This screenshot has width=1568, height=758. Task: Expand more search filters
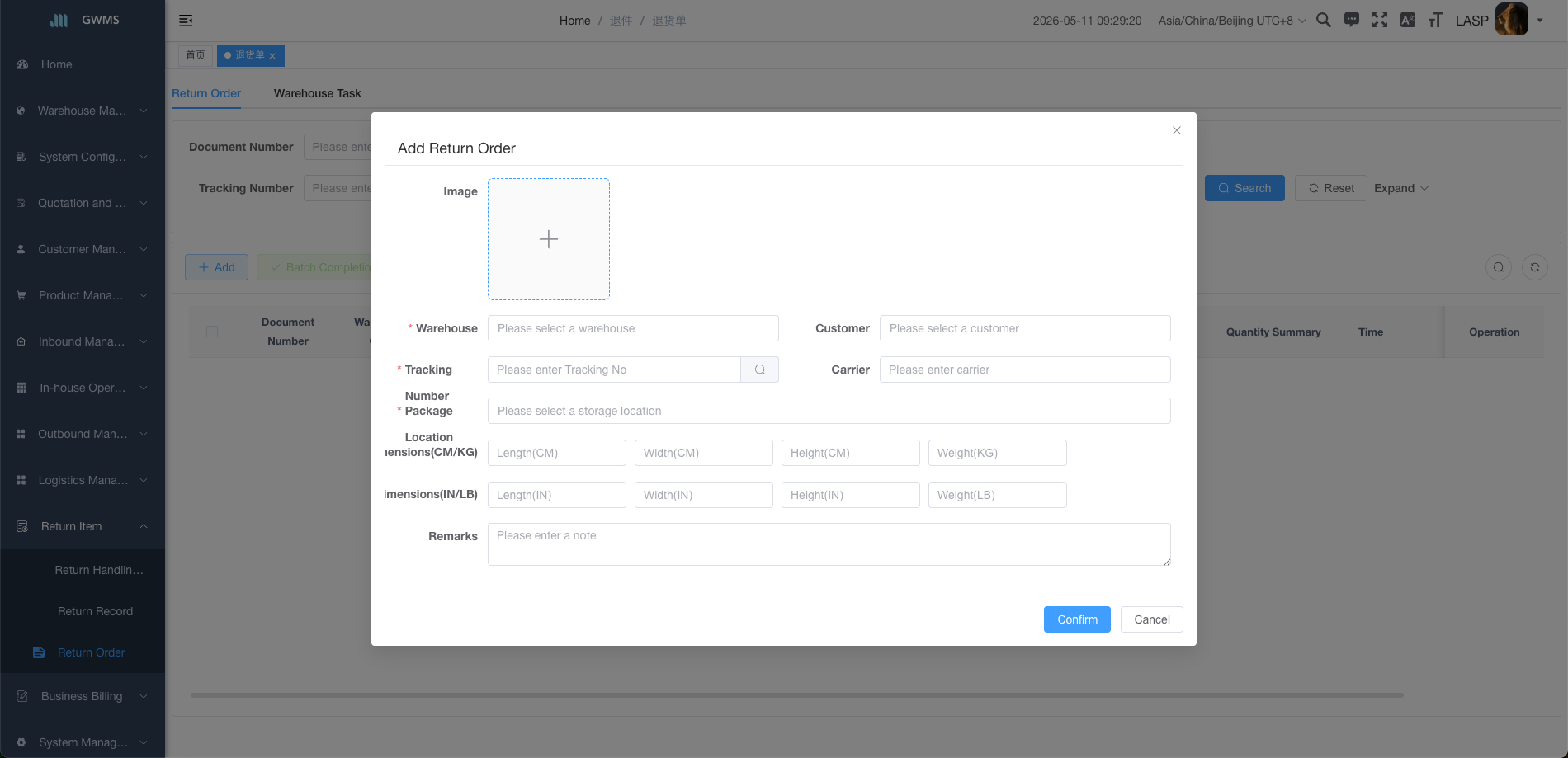click(x=1400, y=188)
